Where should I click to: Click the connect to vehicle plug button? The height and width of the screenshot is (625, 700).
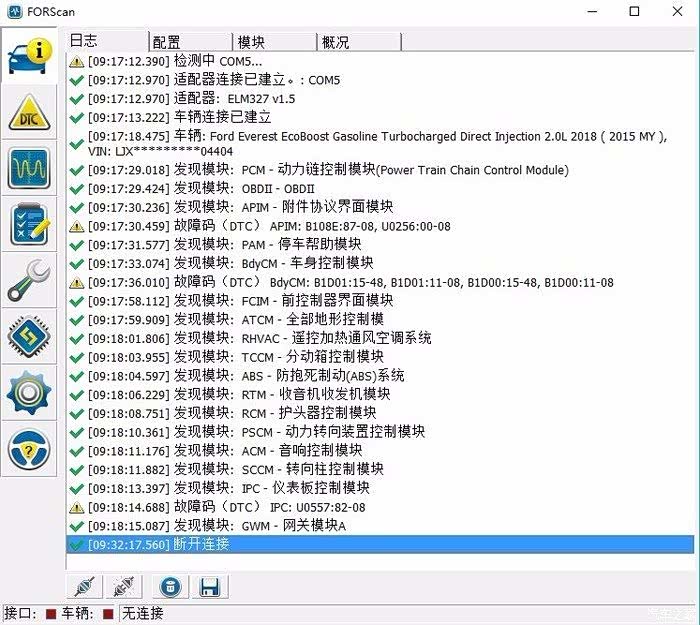85,586
